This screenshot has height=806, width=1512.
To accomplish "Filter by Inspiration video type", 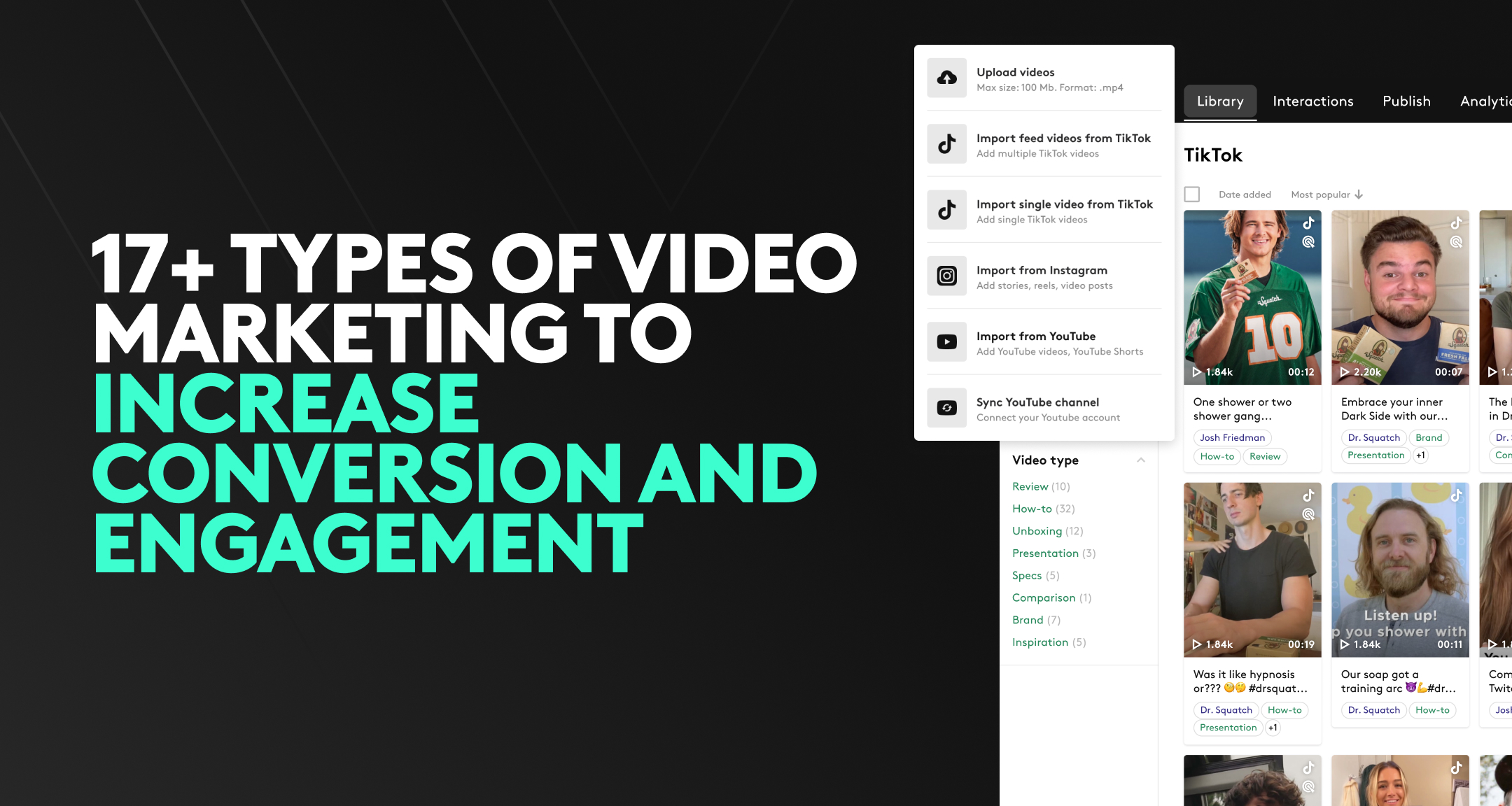I will 1049,642.
